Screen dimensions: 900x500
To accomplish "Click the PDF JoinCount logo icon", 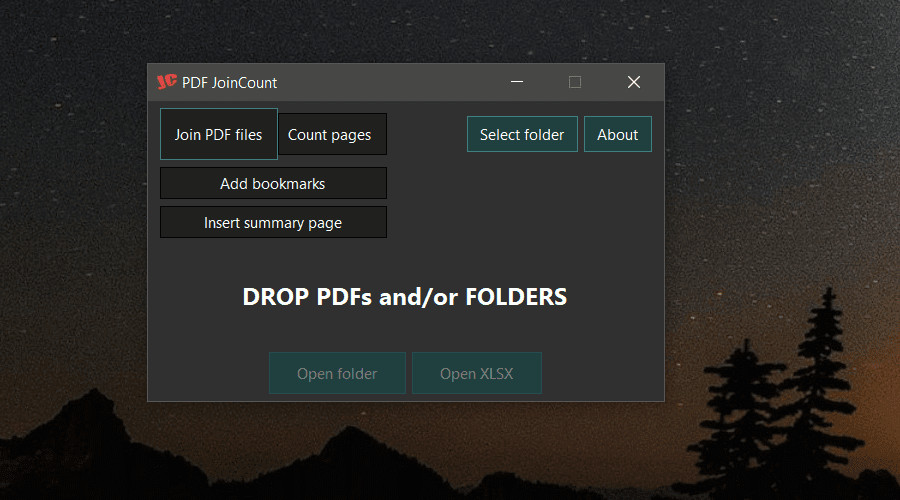I will click(x=167, y=82).
